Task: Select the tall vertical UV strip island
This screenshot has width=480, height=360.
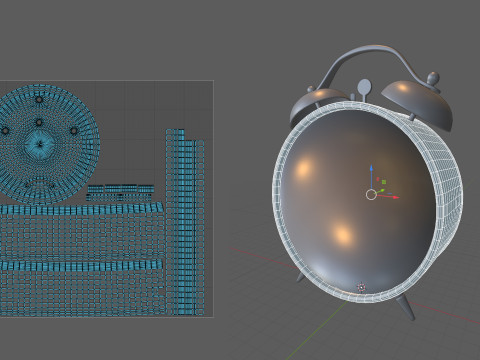Action: pyautogui.click(x=185, y=222)
